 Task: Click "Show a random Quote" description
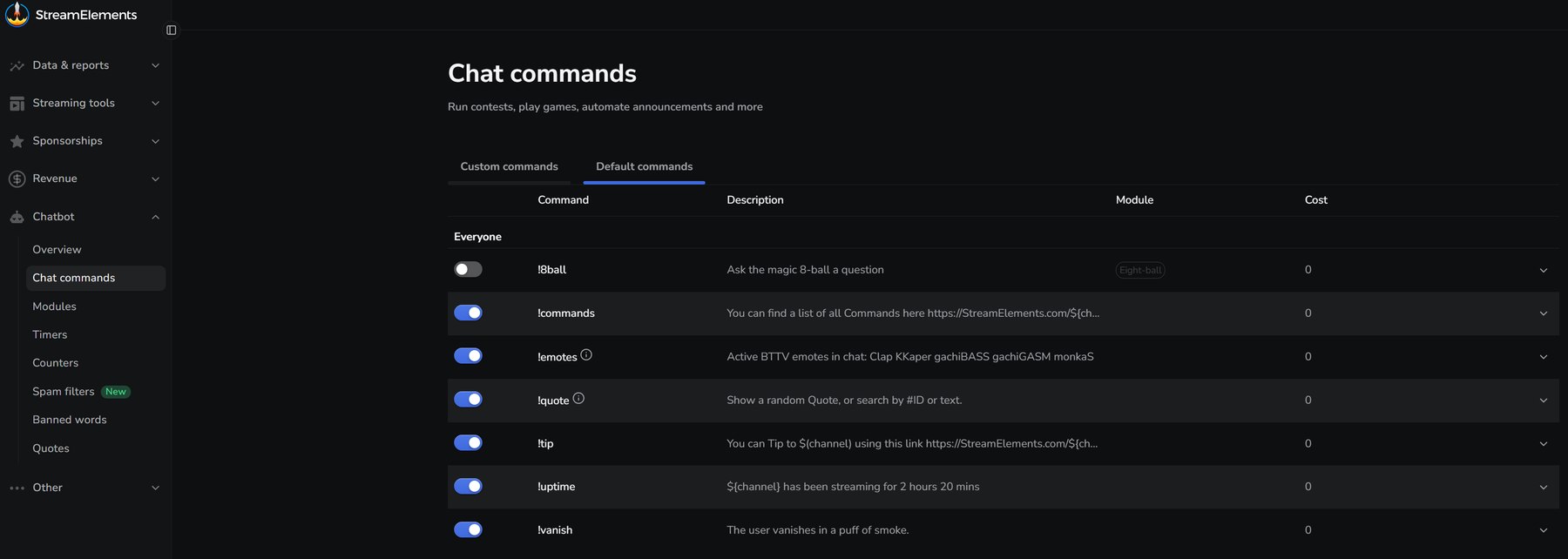coord(844,401)
